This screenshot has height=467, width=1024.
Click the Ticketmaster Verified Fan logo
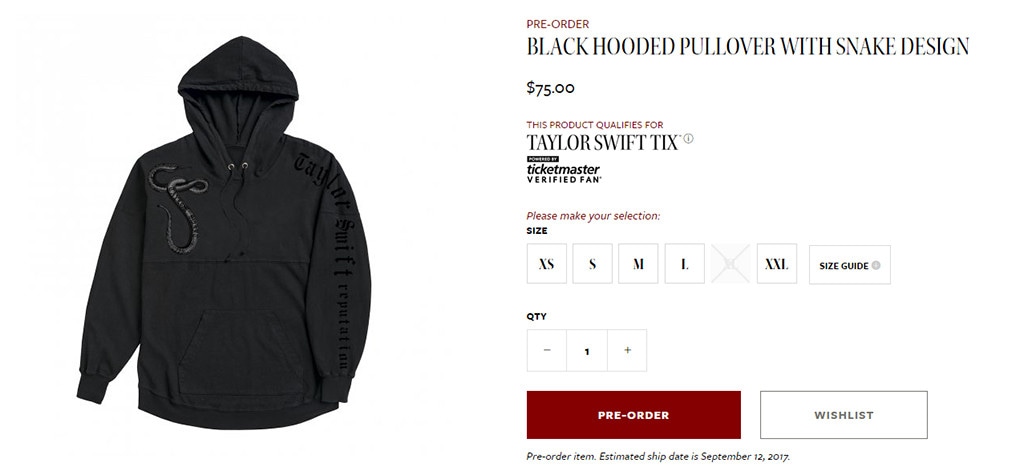(564, 170)
